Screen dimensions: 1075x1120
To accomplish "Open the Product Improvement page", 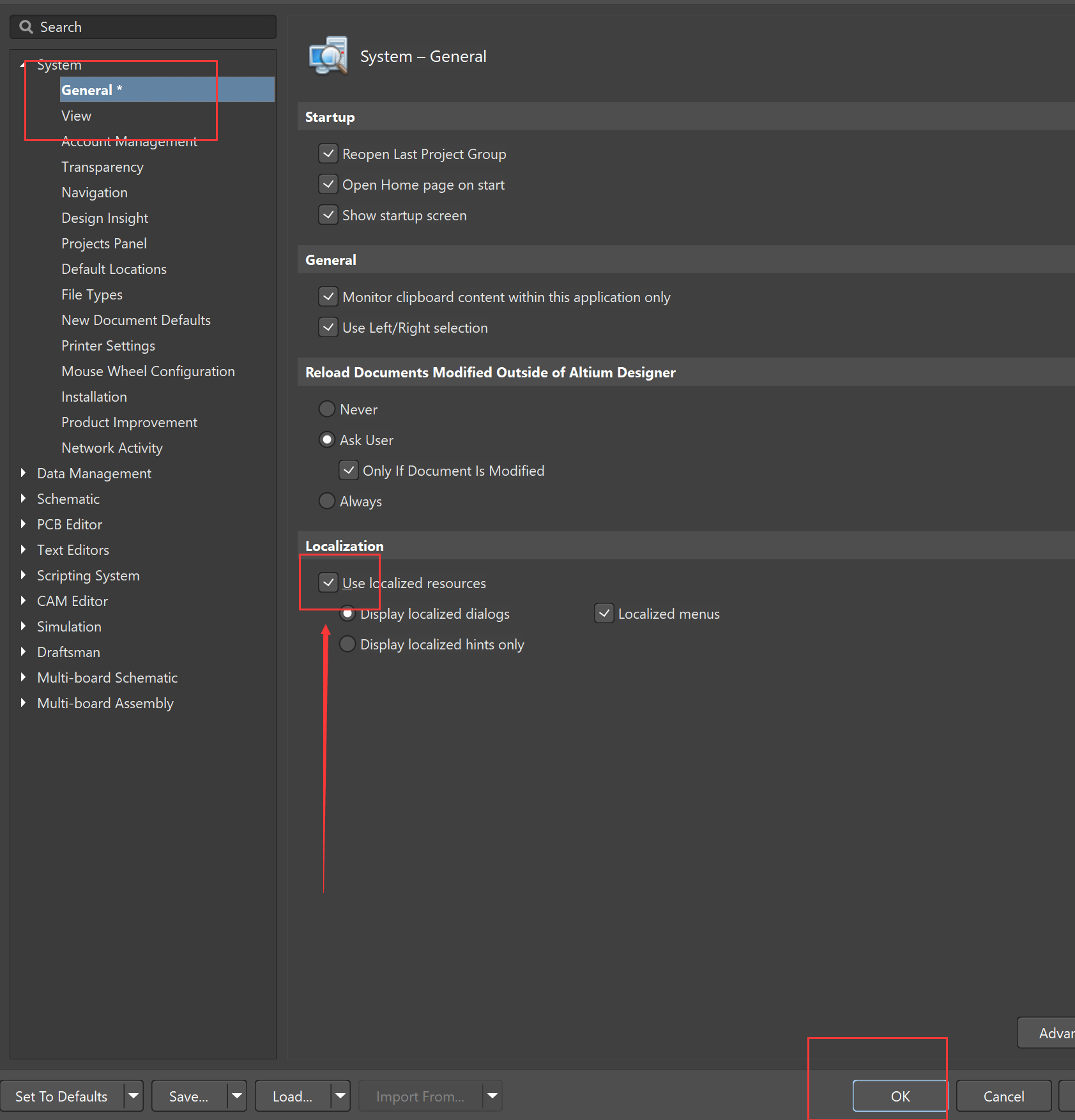I will click(129, 422).
